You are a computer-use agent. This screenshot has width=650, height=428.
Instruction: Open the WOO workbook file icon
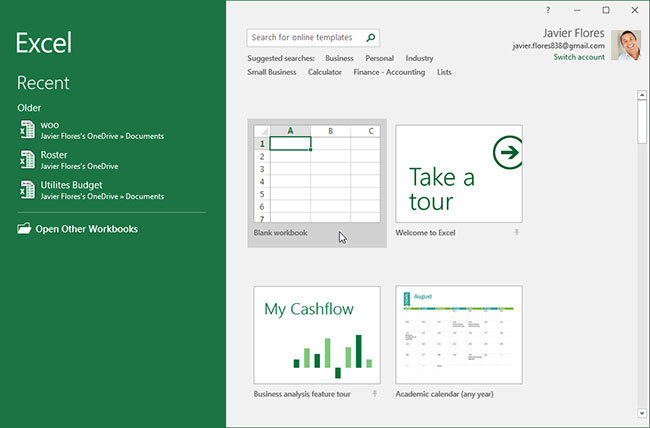tap(27, 130)
